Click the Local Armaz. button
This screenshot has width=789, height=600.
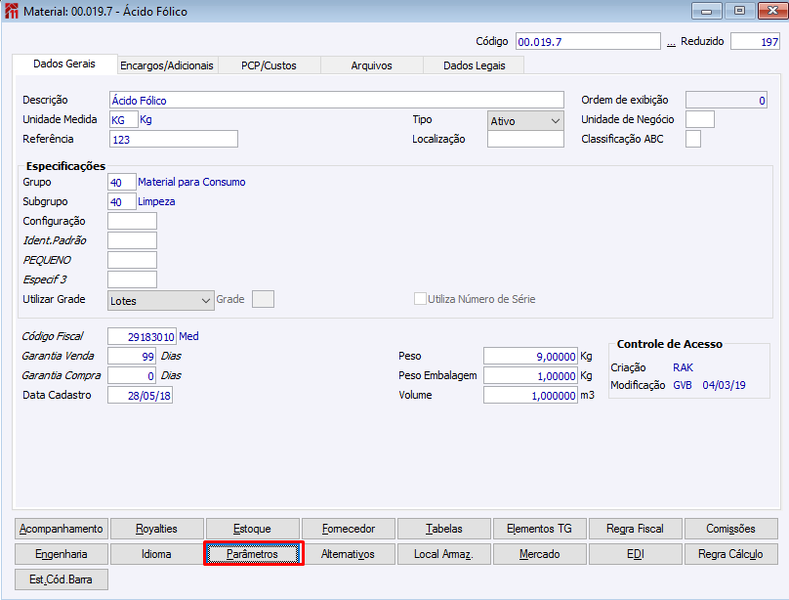[444, 554]
